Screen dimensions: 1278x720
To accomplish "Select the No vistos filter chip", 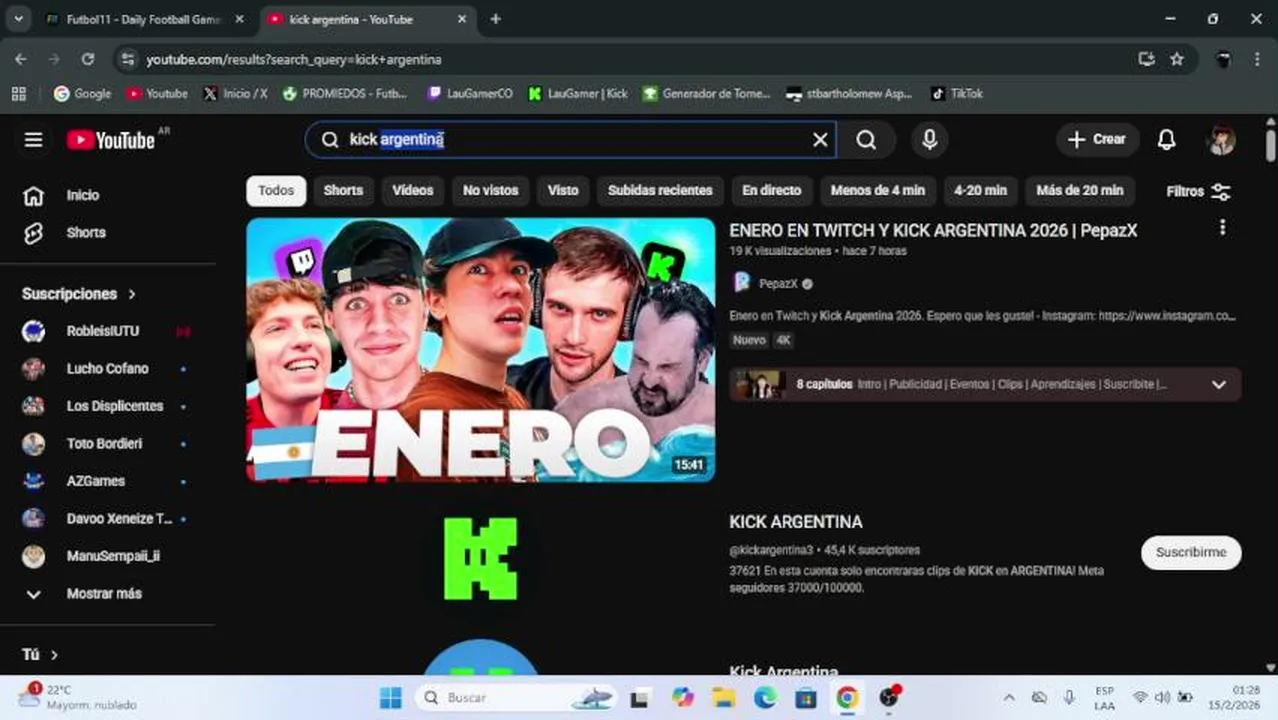I will [x=490, y=190].
